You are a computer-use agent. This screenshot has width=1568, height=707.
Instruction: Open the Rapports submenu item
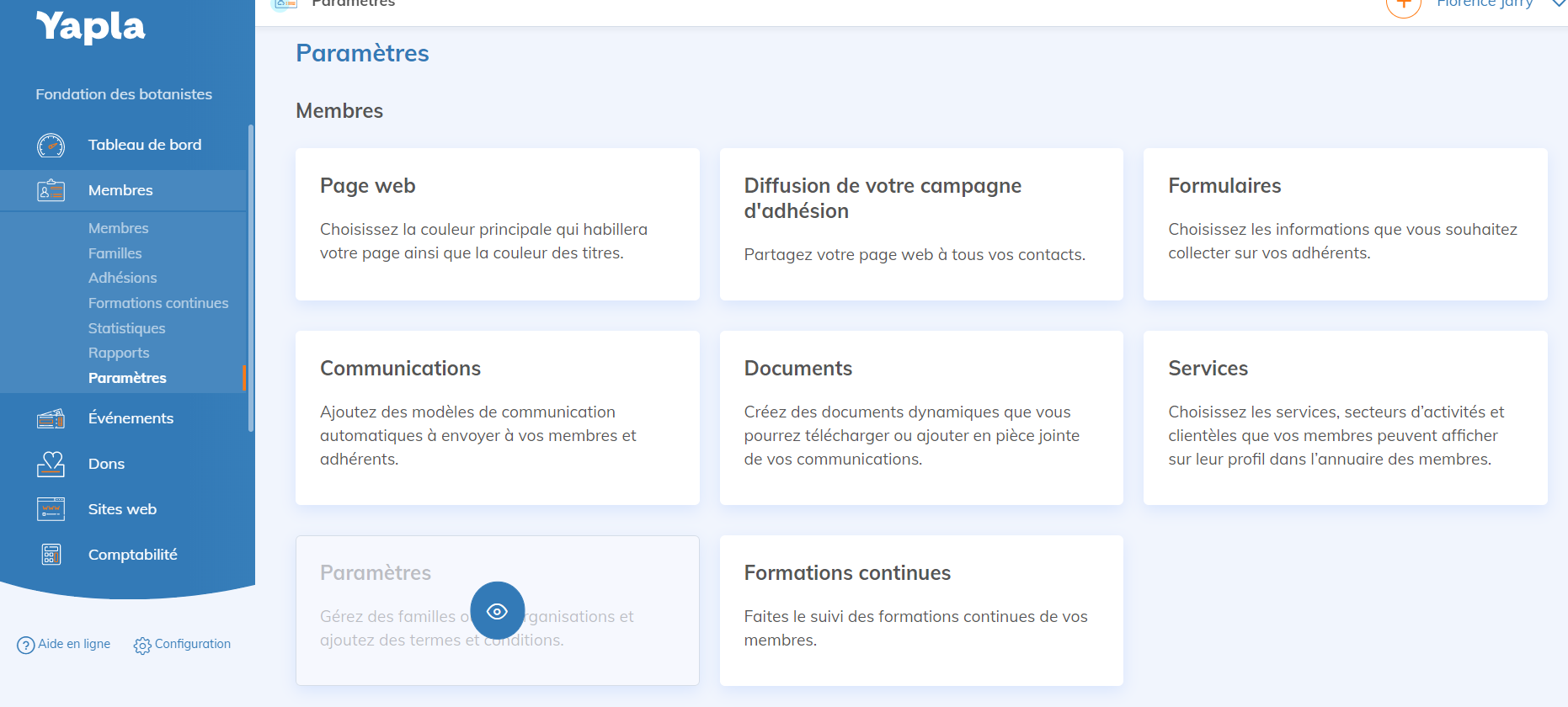[x=119, y=353]
